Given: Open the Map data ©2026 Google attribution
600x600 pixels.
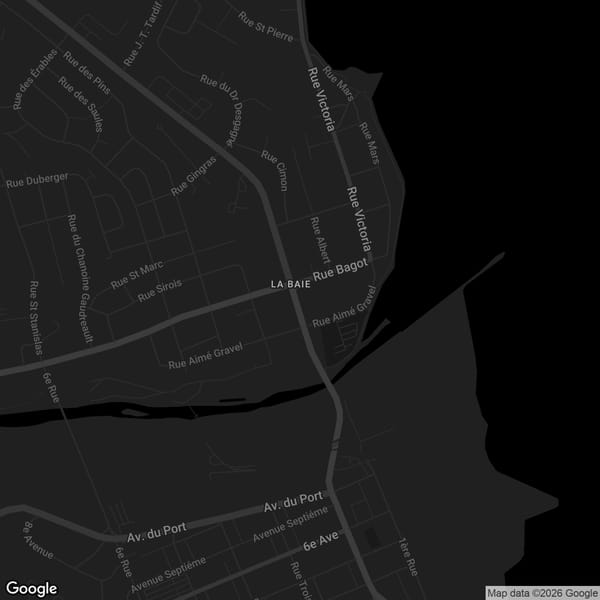Looking at the screenshot, I should [542, 592].
